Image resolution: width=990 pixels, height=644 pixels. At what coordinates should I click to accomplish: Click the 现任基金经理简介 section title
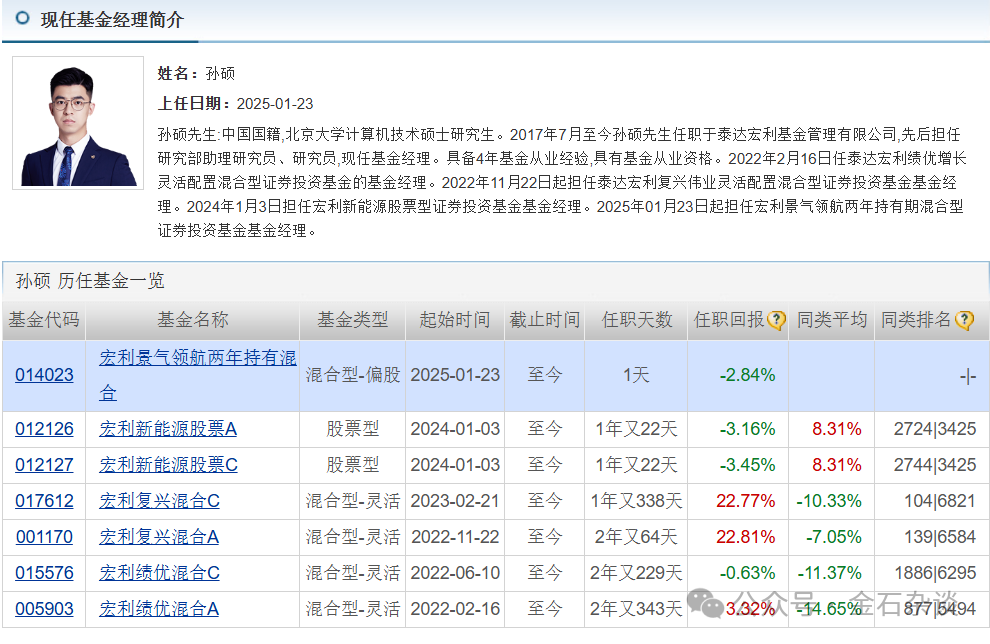point(112,20)
